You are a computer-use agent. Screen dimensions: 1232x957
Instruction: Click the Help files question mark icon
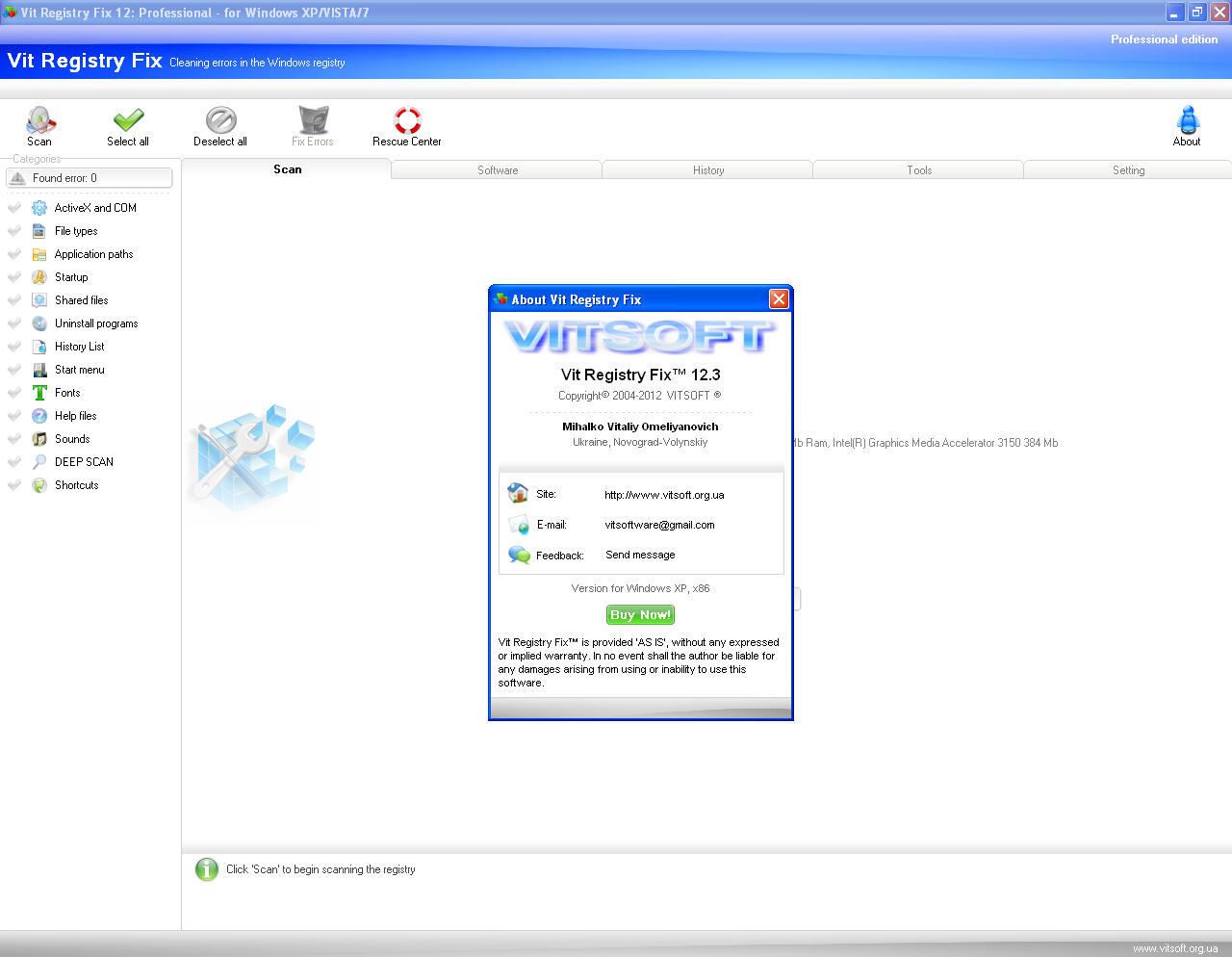coord(39,416)
